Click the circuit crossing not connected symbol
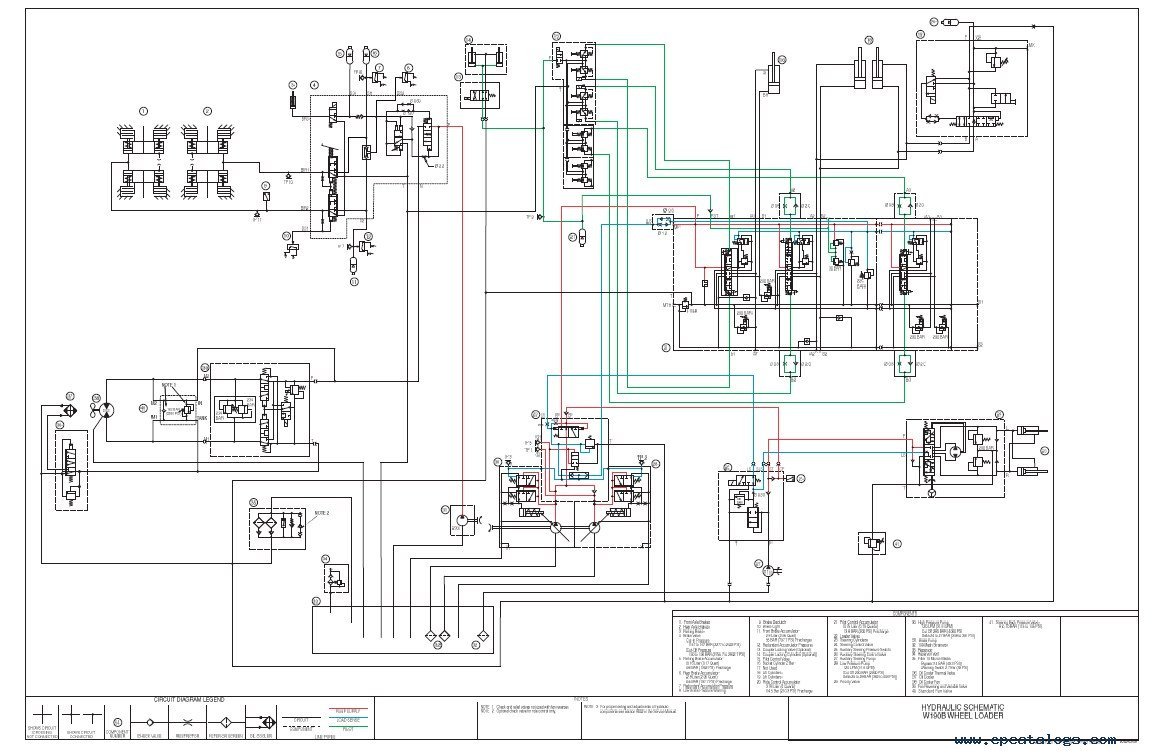This screenshot has height=756, width=1167. (x=42, y=714)
